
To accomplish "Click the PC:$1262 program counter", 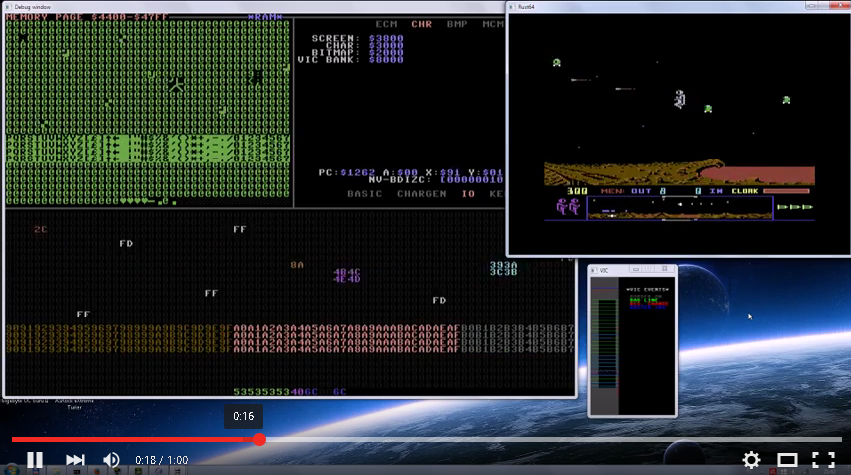I will point(347,172).
